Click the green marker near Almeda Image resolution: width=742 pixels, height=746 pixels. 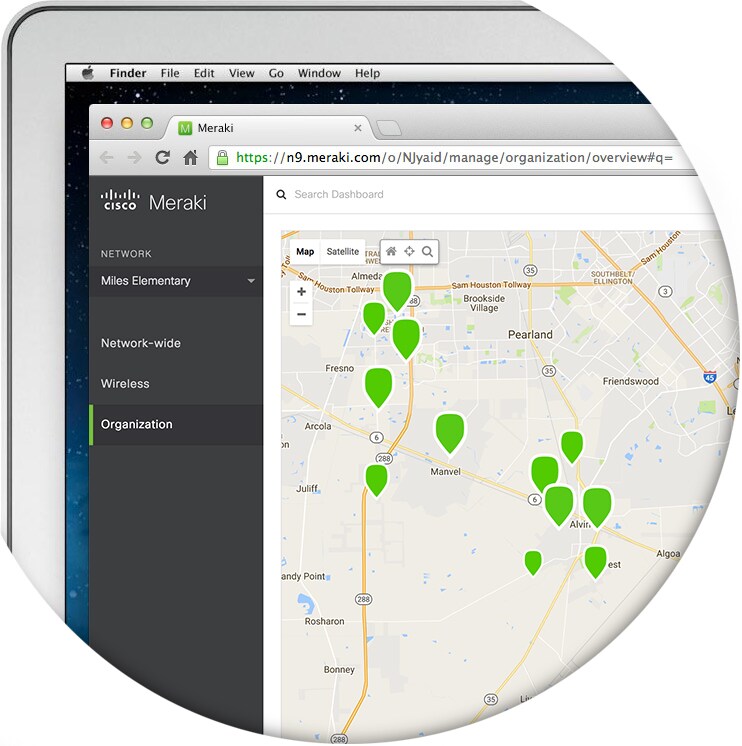point(397,290)
